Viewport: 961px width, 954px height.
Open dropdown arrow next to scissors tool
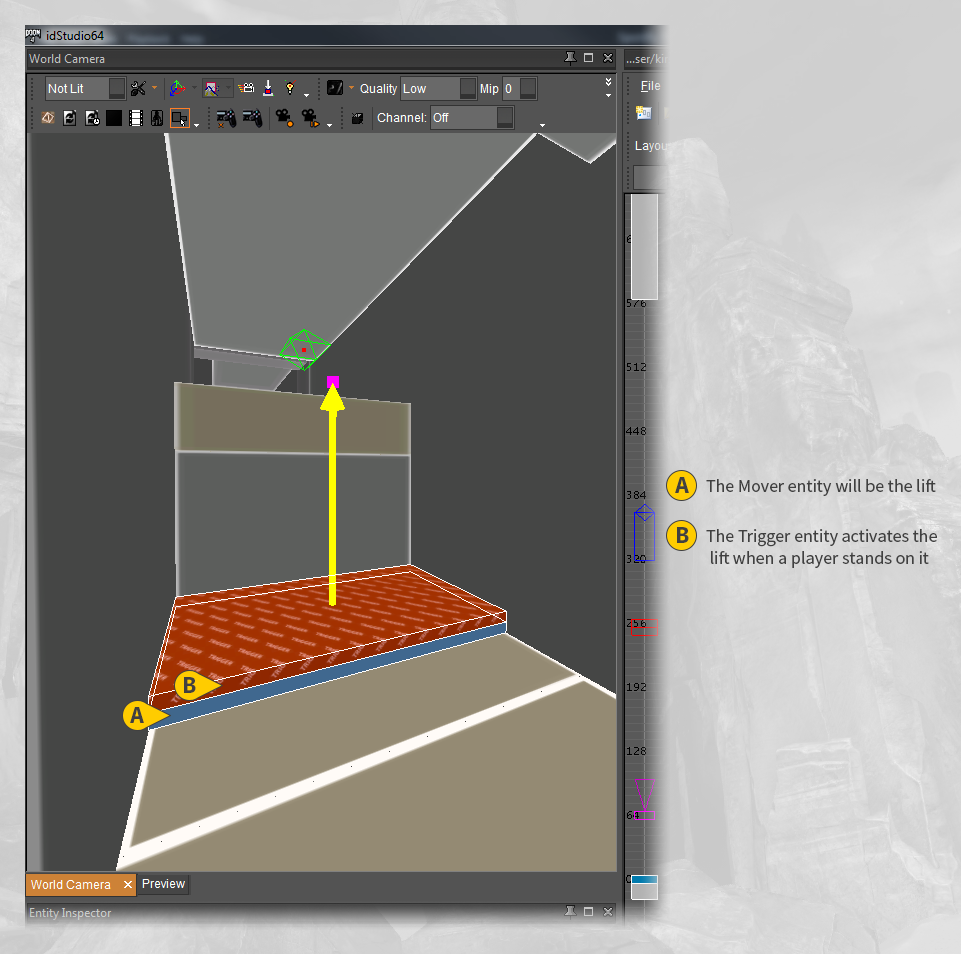(154, 88)
